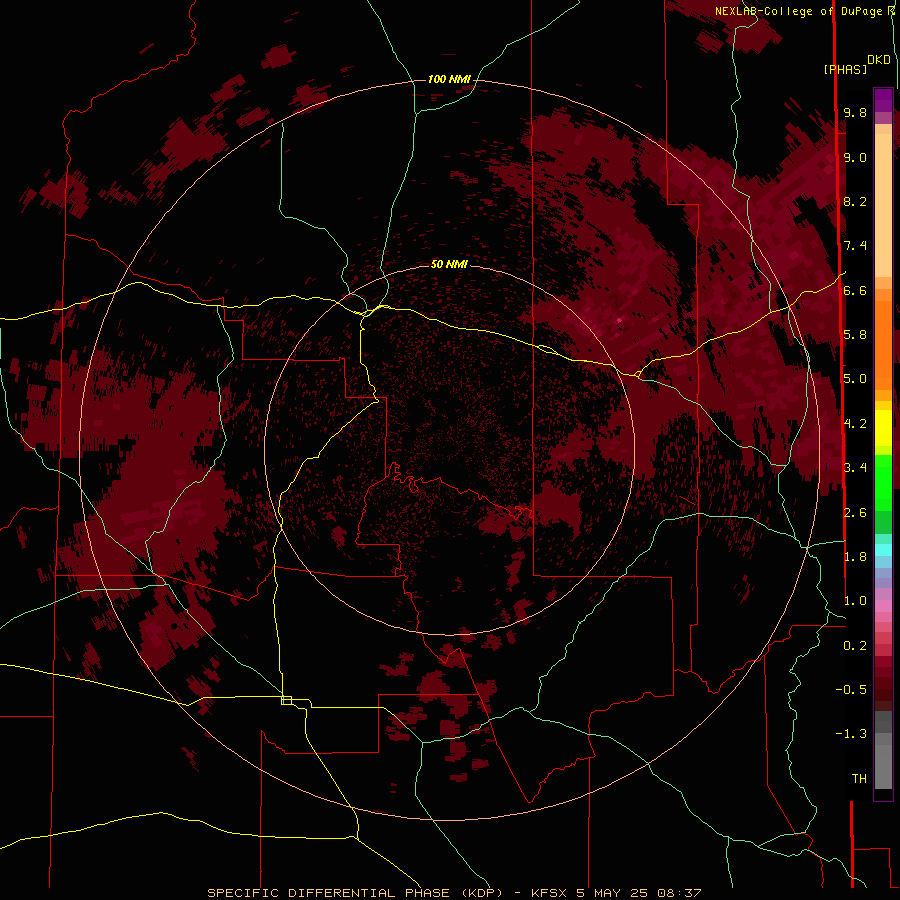Click the 8.2 legend value
This screenshot has height=900, width=900.
tap(855, 201)
